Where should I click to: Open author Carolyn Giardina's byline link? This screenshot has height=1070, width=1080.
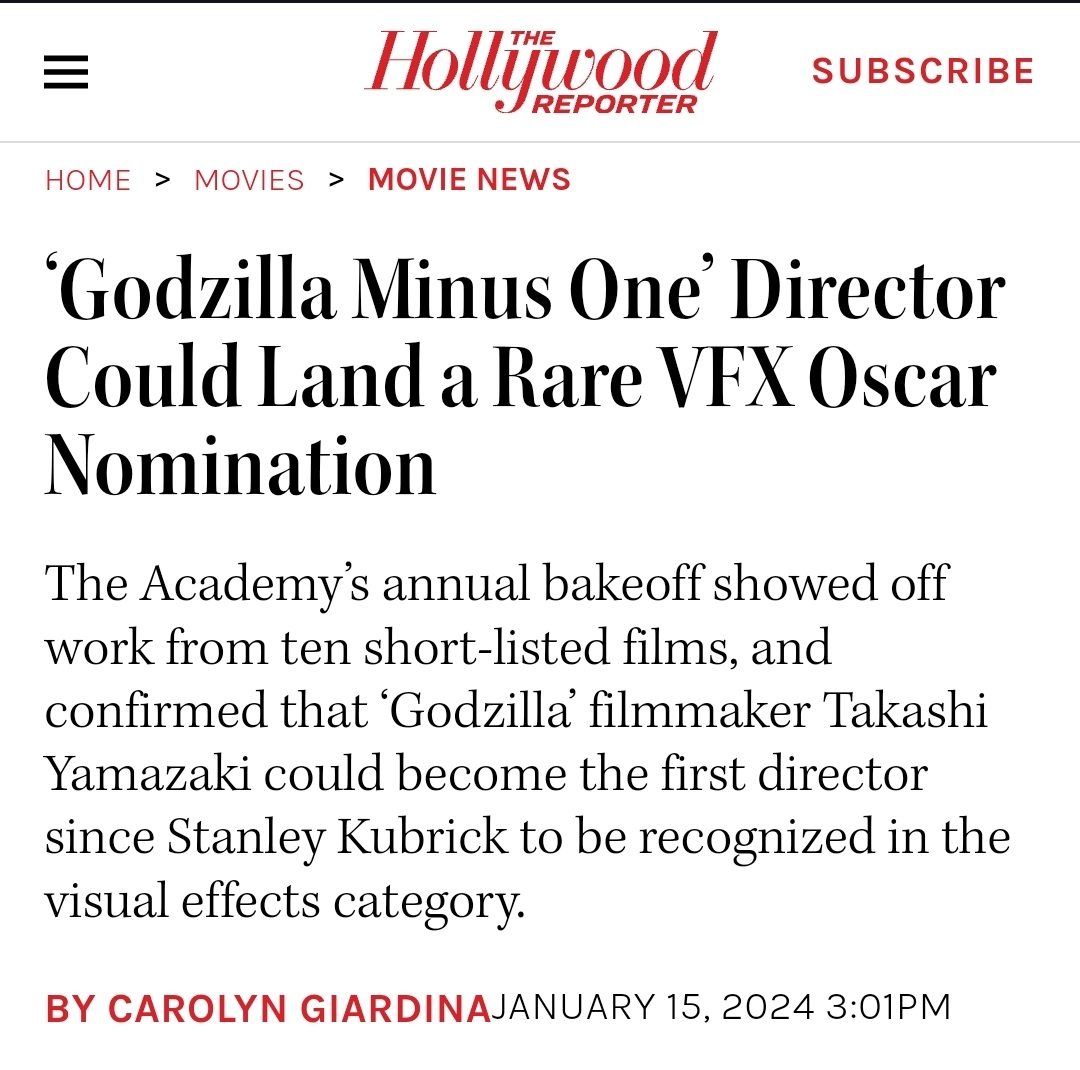(268, 1008)
